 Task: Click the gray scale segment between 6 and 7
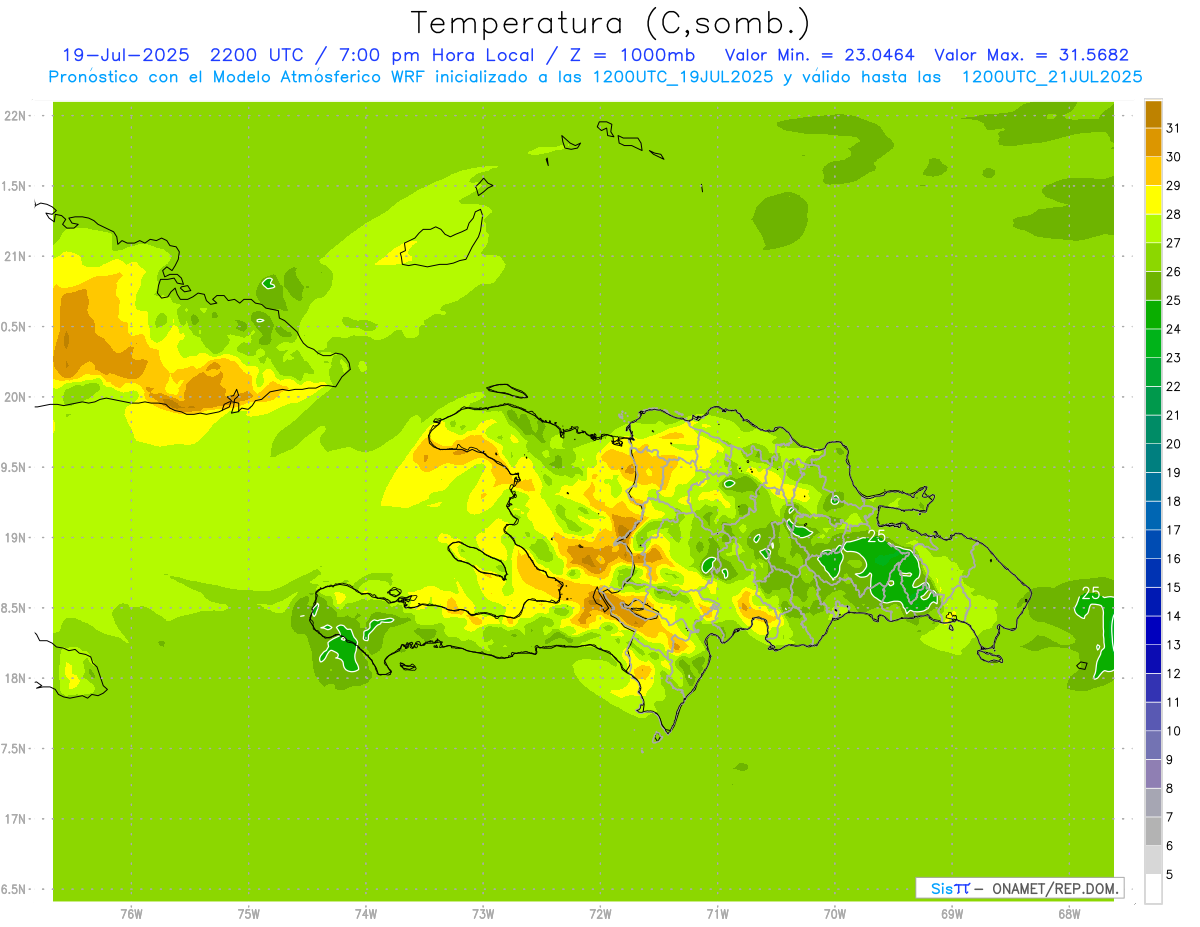[1153, 831]
